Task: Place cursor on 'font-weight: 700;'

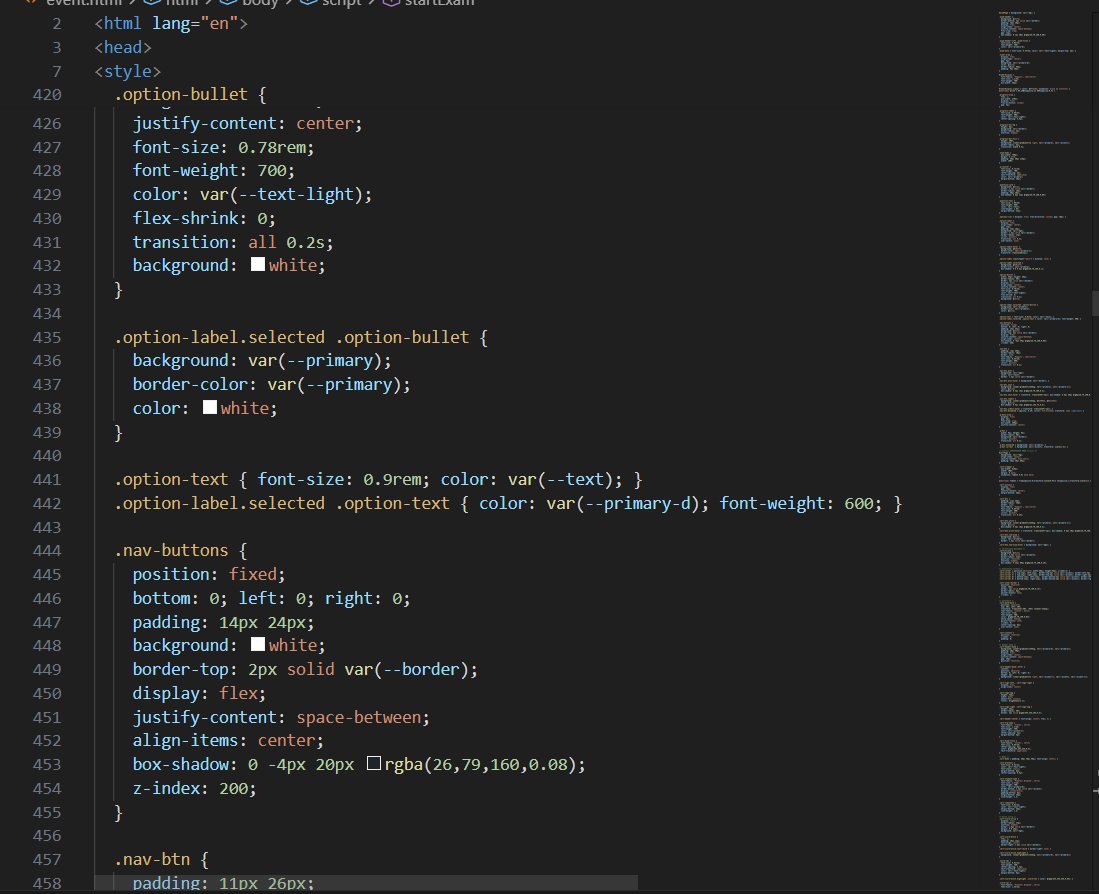Action: point(214,170)
